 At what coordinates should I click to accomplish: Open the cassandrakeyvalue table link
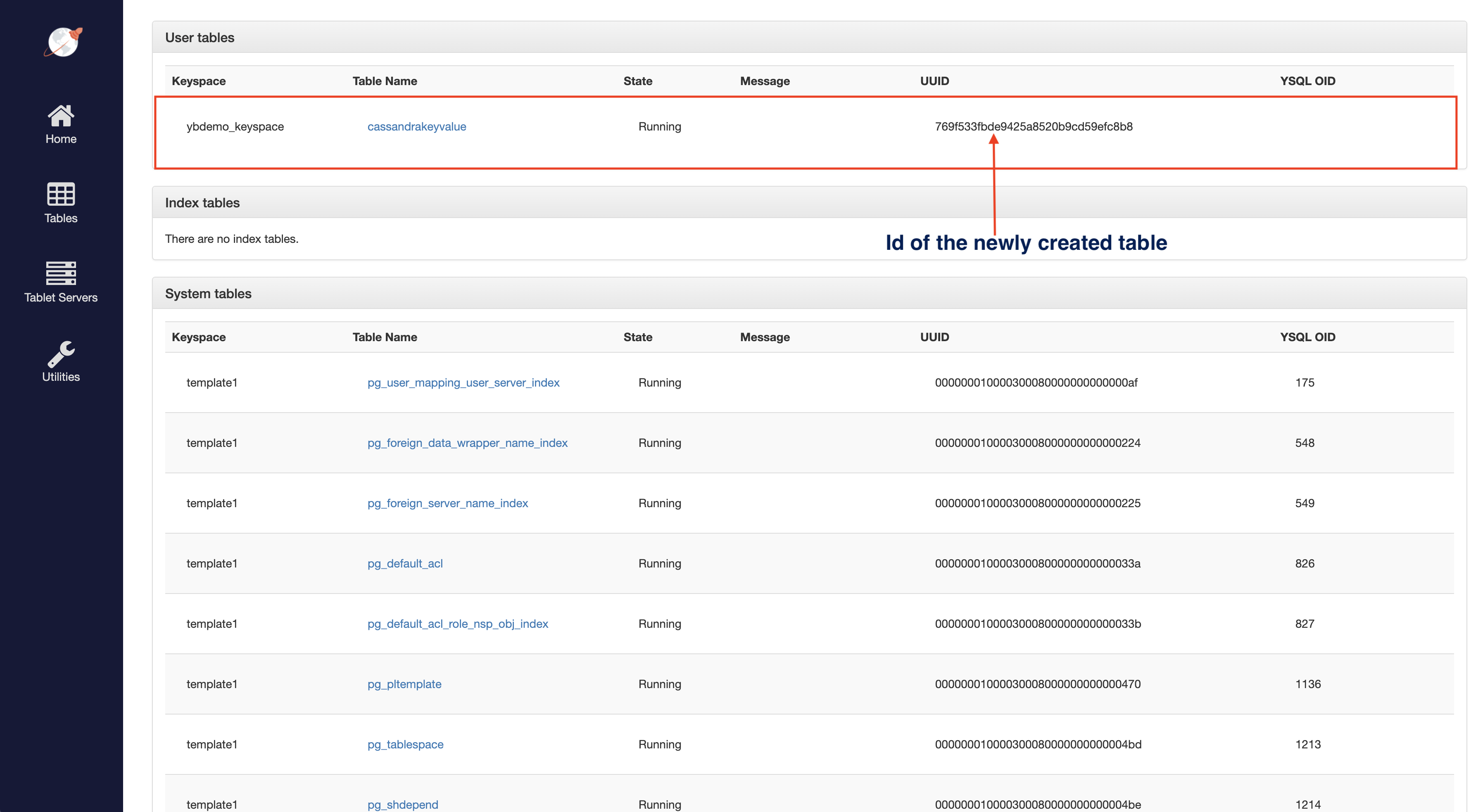pos(416,126)
